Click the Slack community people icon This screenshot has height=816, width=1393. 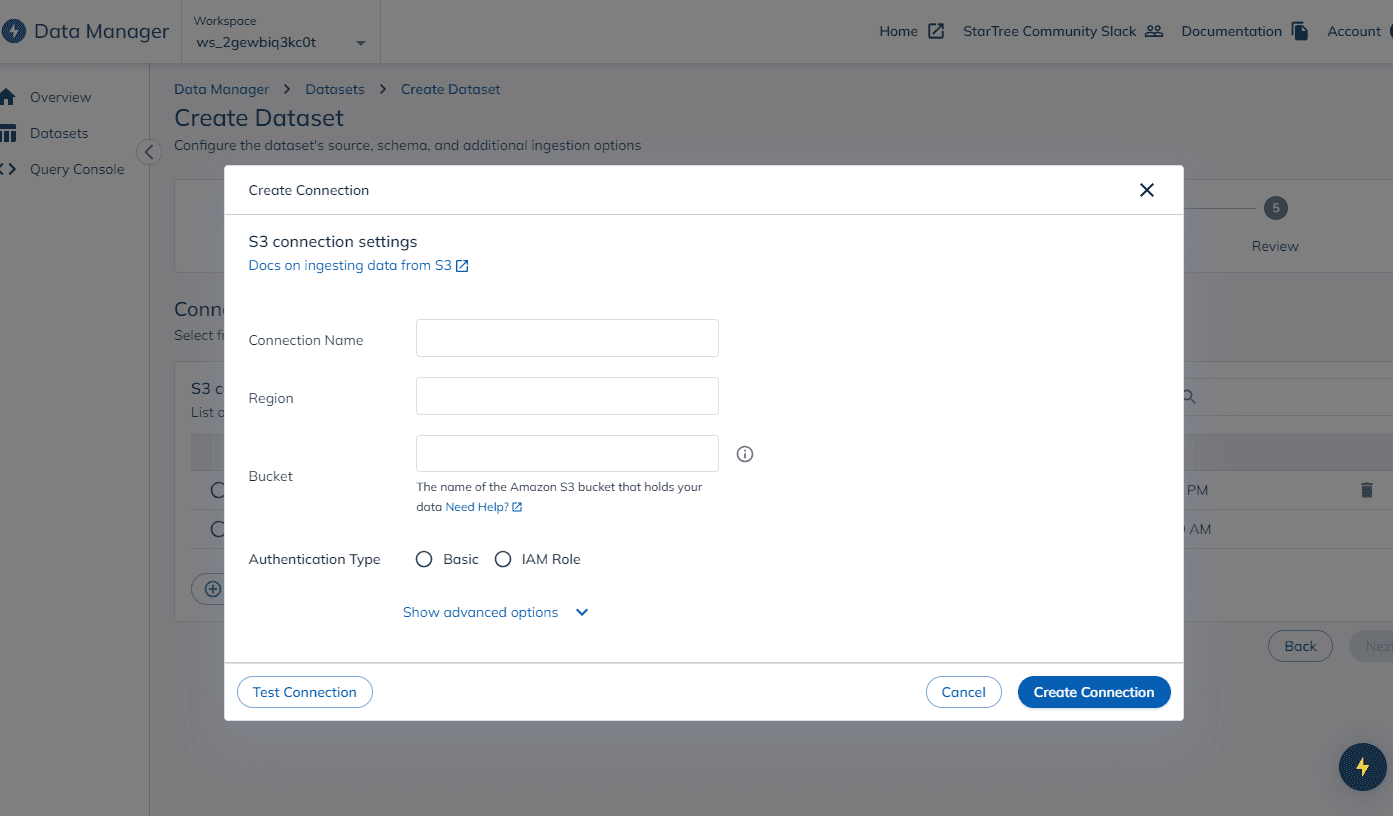point(1154,30)
